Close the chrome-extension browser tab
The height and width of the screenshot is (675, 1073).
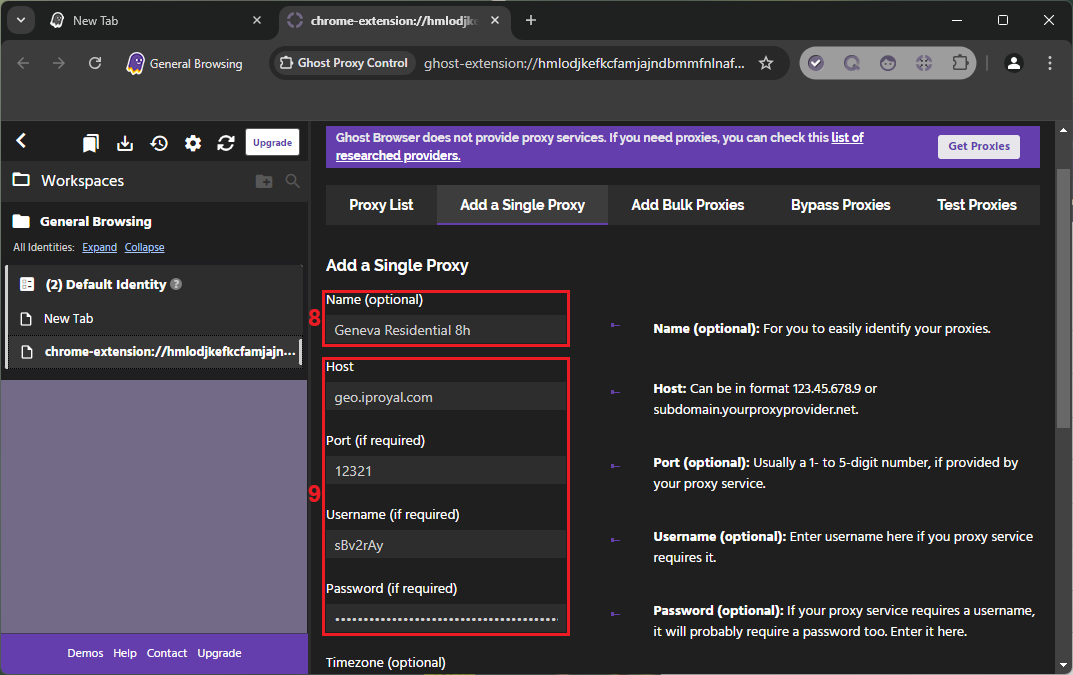coord(495,21)
